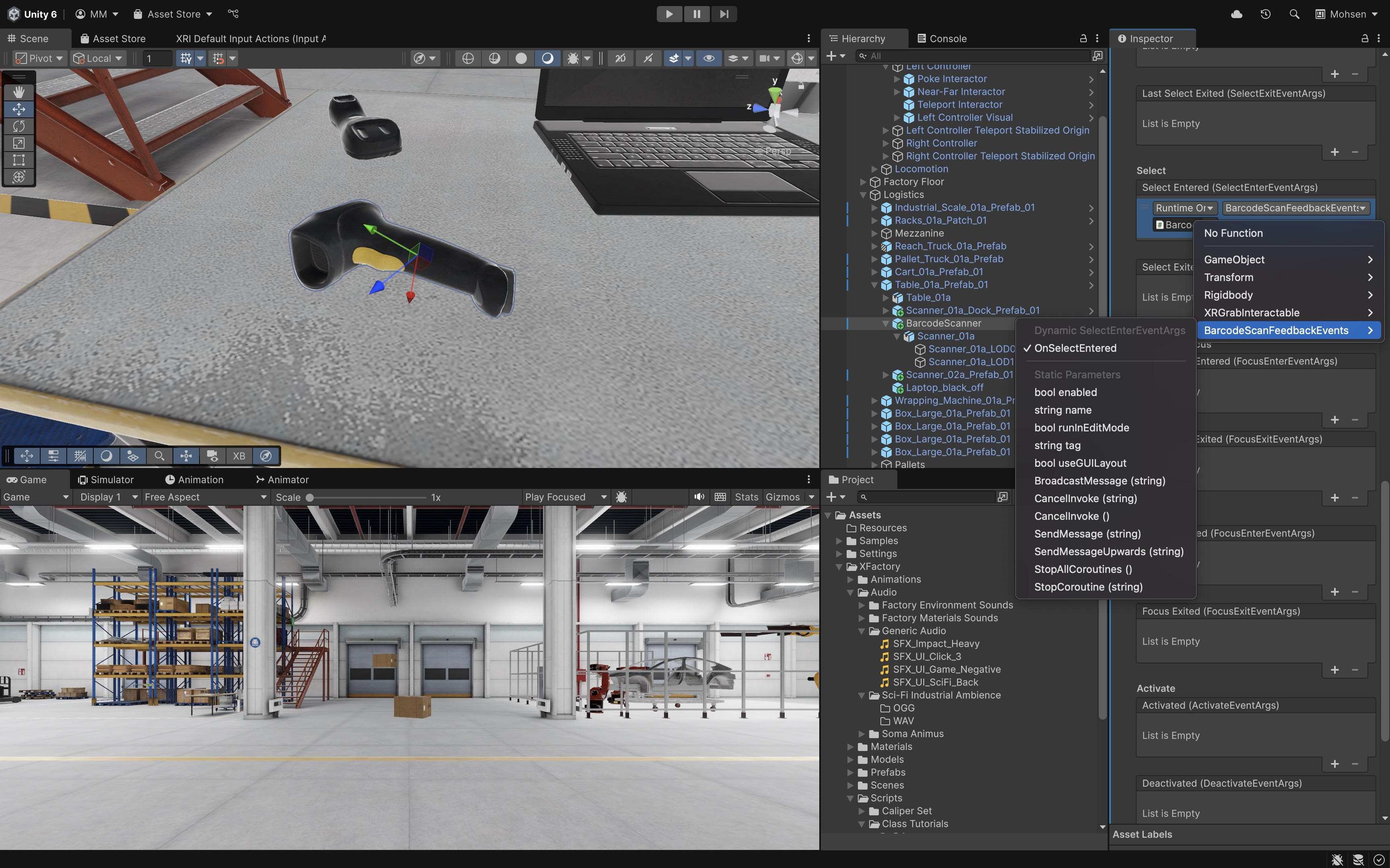This screenshot has width=1390, height=868.
Task: Select the Scale tool in Scene toolbar
Action: [x=19, y=143]
